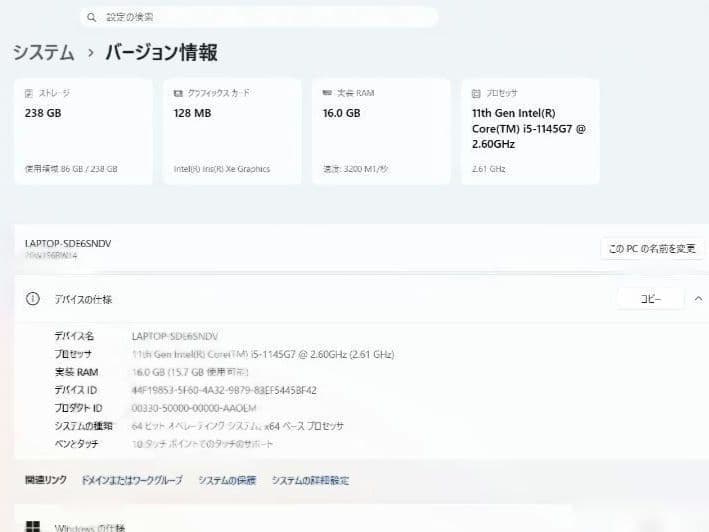Click the Windows logo icon in Windows の仕様
709x532 pixels.
[33, 527]
